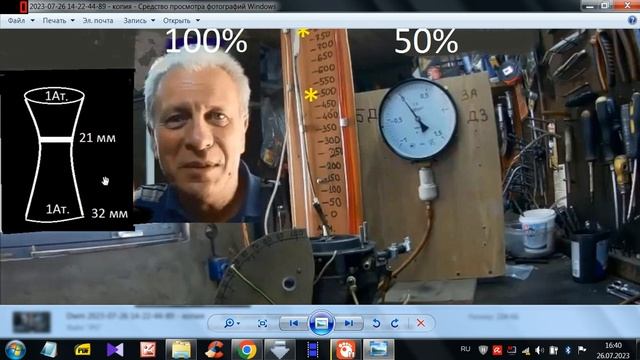Minimize the Photo Viewer window
640x360 pixels.
[590, 5]
